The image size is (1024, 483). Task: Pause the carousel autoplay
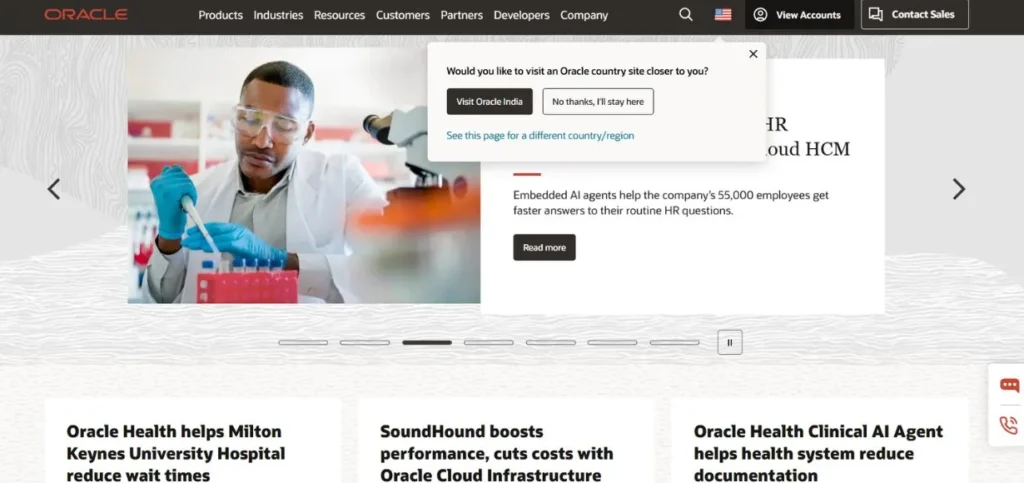730,342
